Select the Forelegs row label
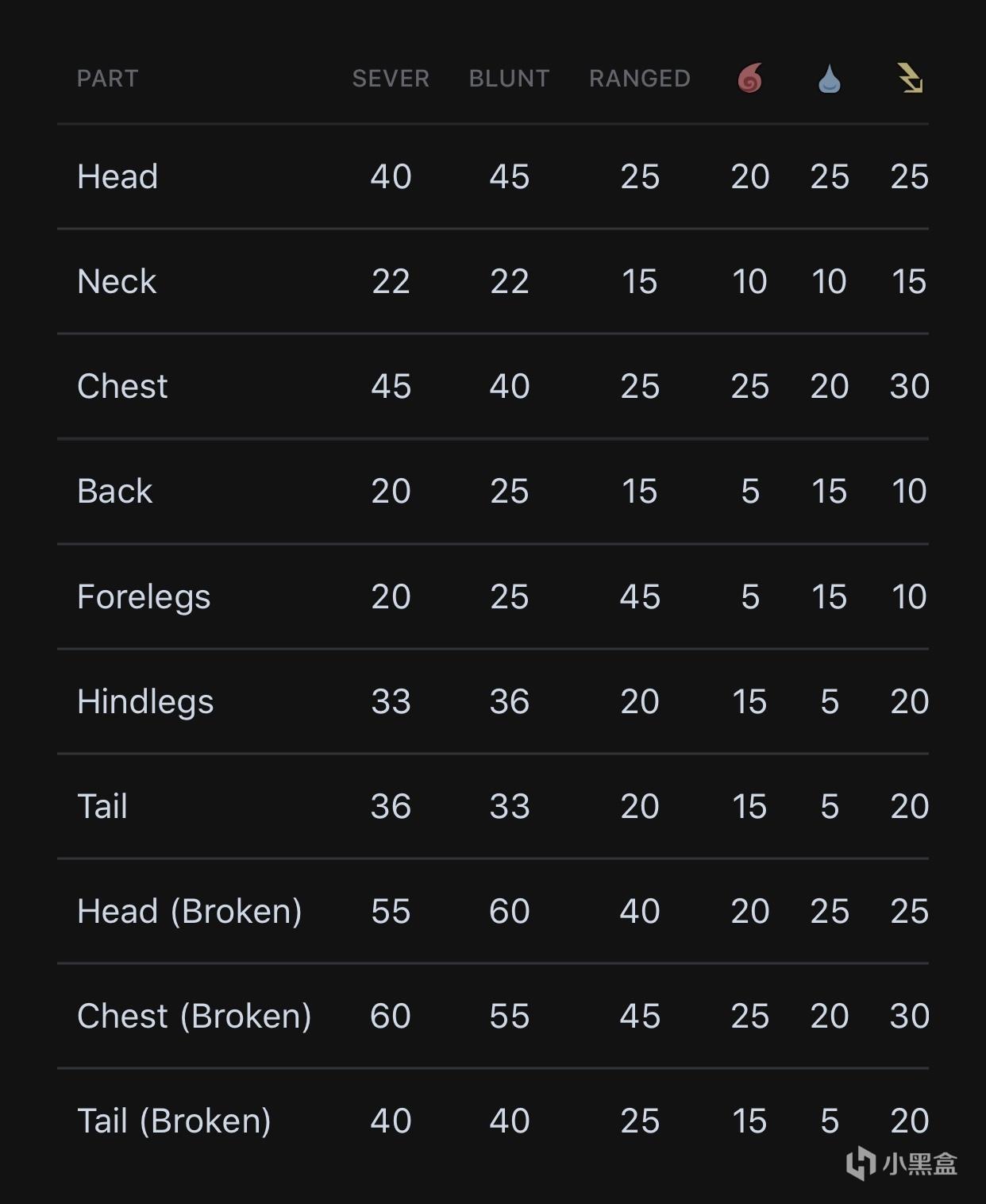 pyautogui.click(x=144, y=597)
